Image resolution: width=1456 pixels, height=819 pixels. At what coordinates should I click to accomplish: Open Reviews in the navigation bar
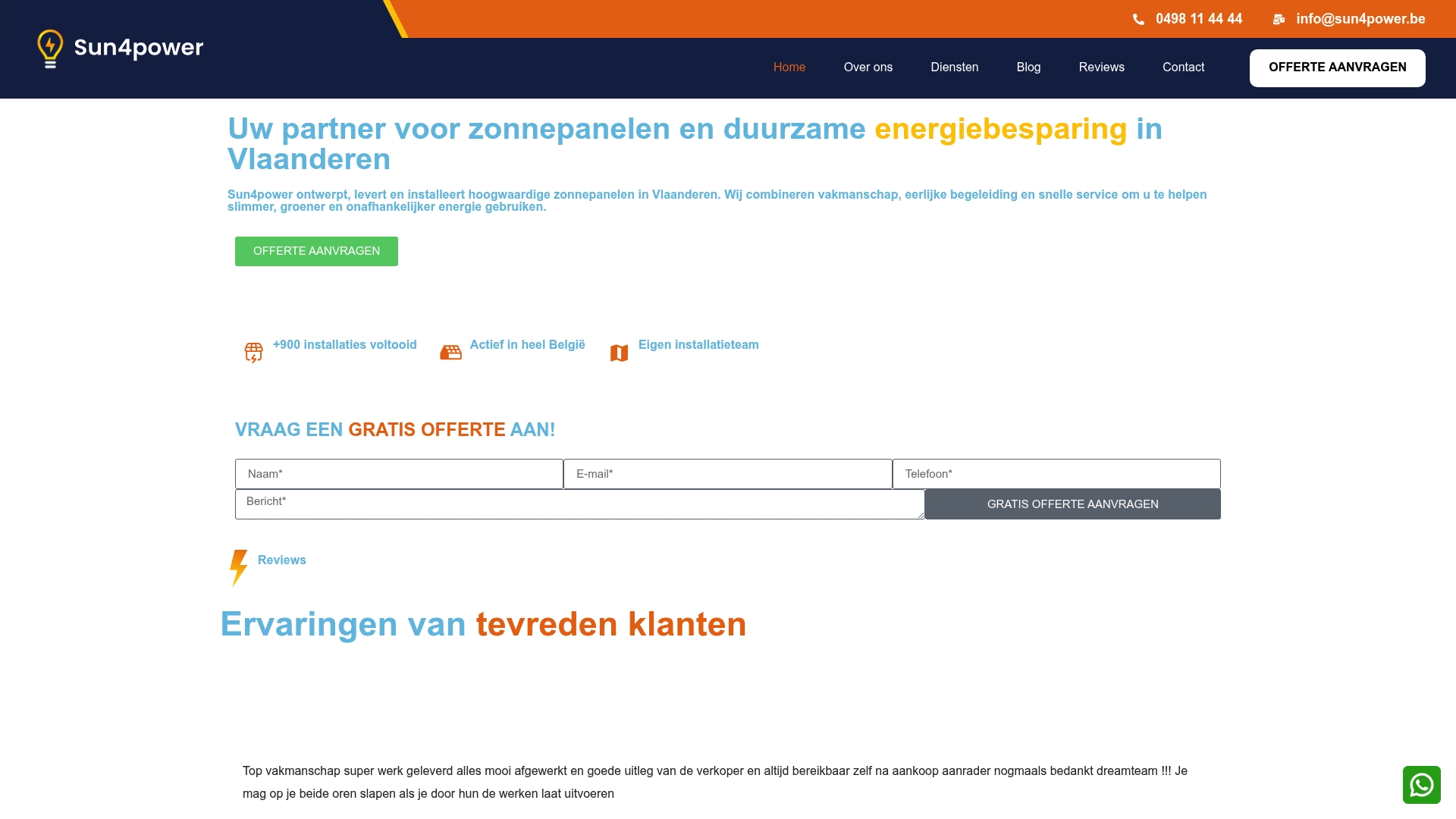(1101, 67)
